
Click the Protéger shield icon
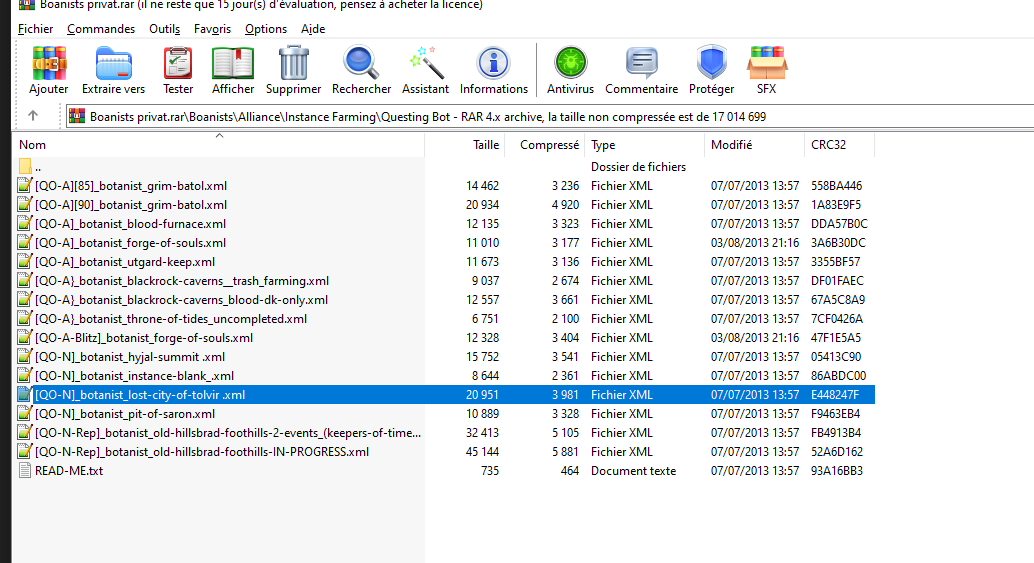pos(712,63)
